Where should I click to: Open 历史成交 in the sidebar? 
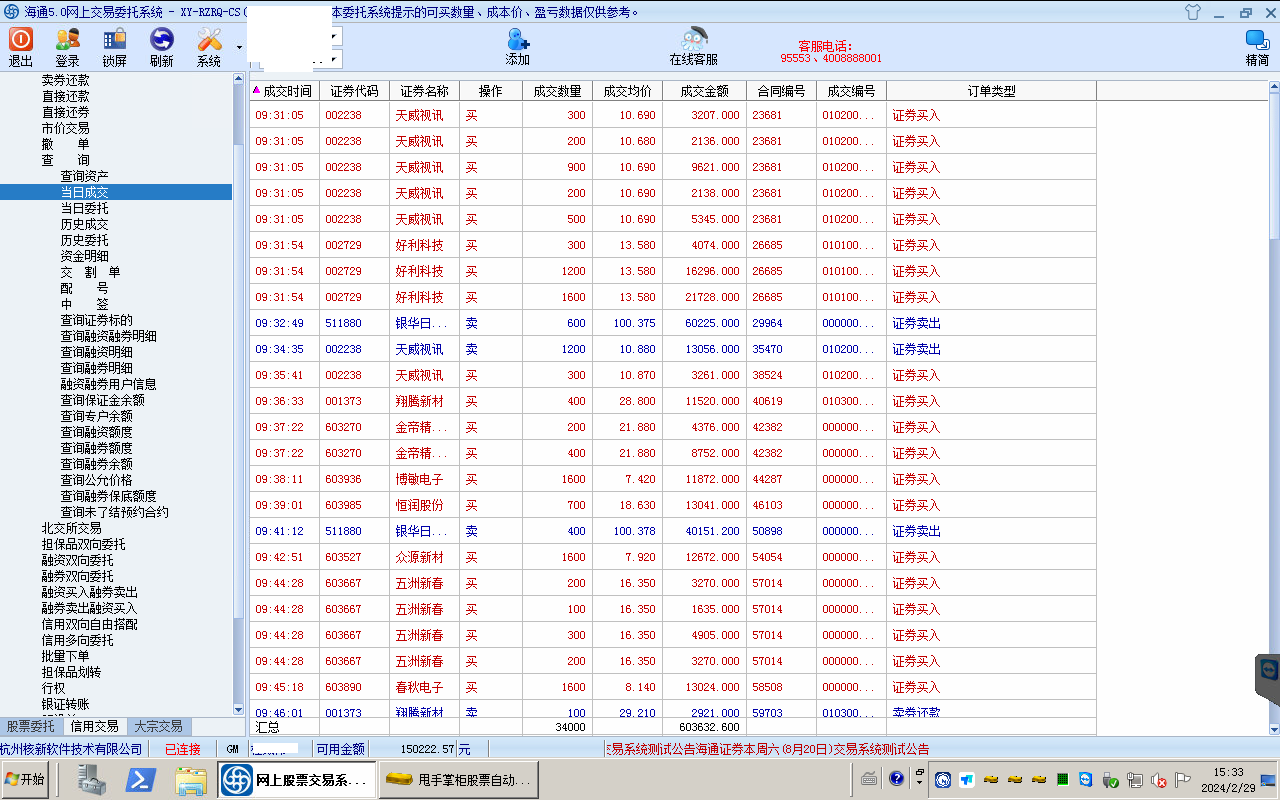point(84,224)
